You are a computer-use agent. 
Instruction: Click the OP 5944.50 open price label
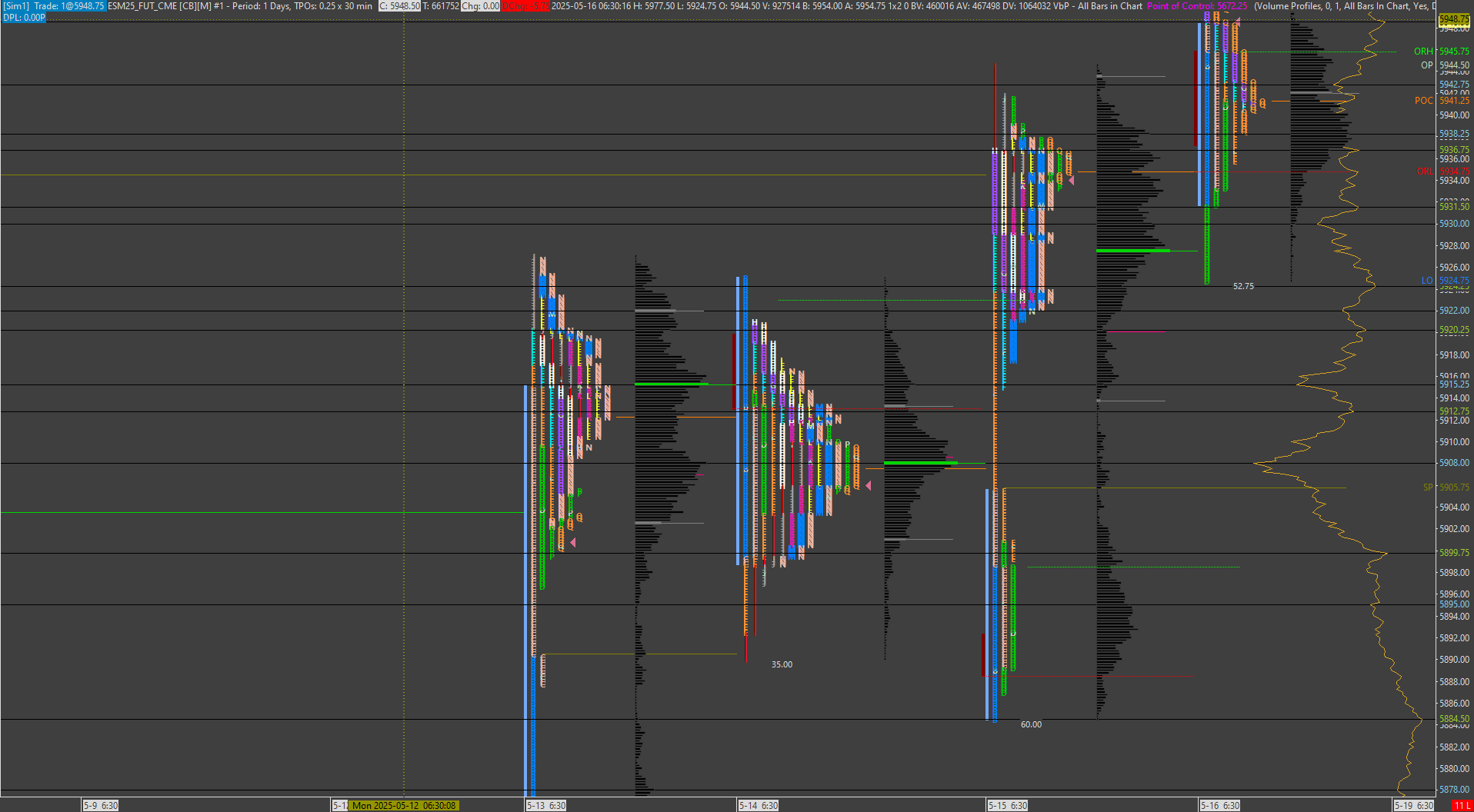pyautogui.click(x=1445, y=65)
